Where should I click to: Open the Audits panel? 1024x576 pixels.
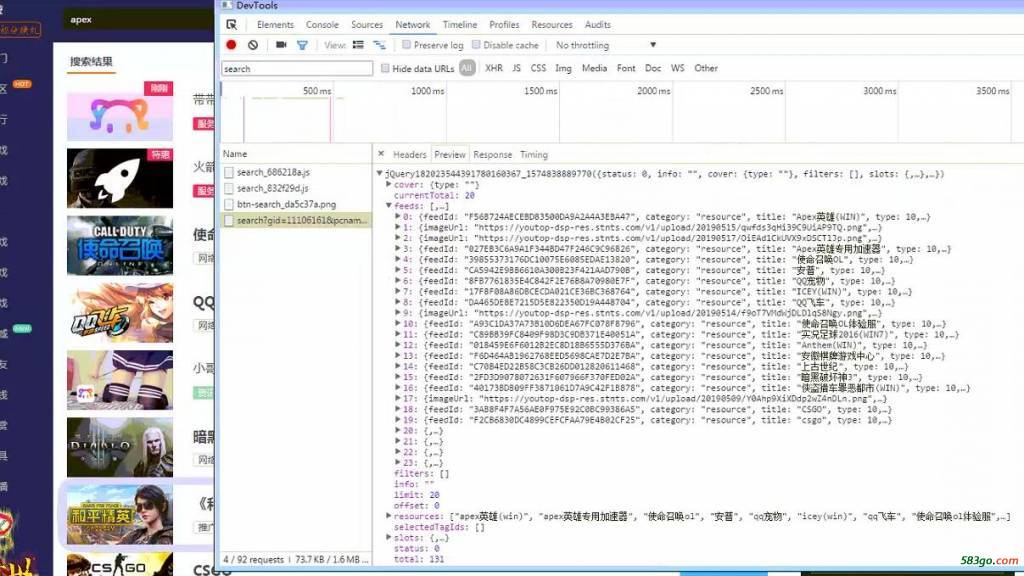(x=598, y=25)
